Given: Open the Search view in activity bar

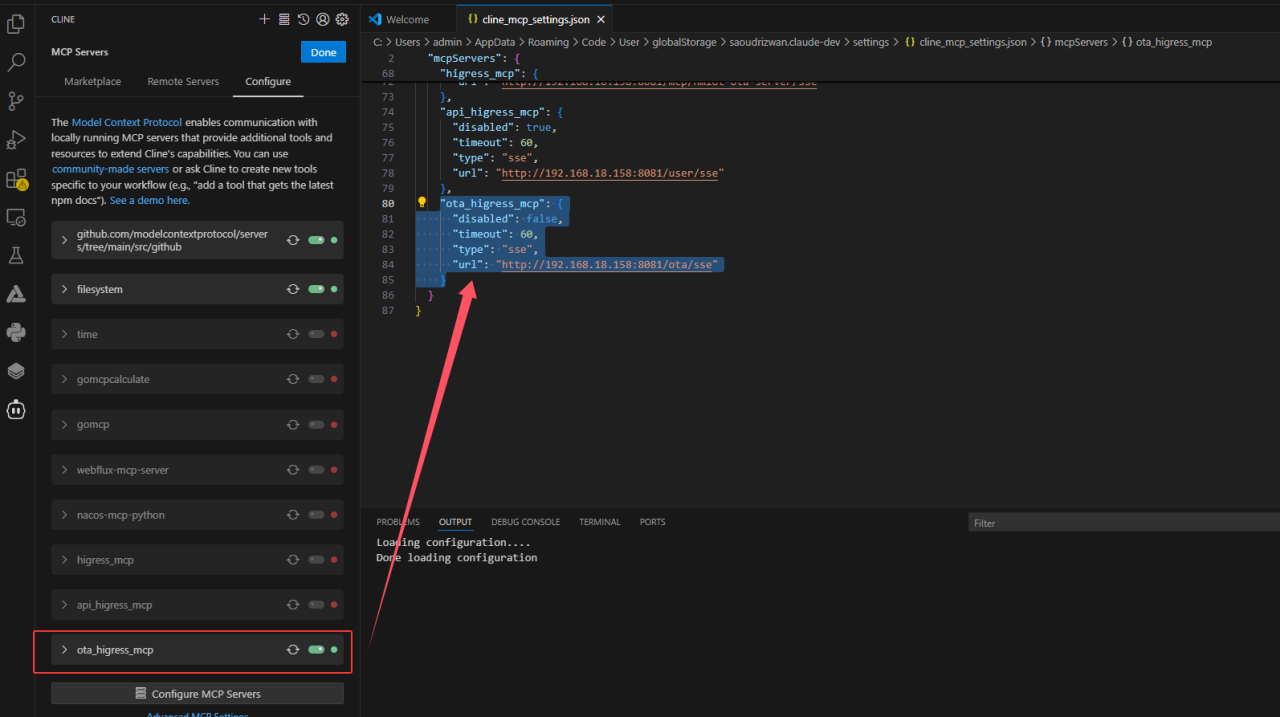Looking at the screenshot, I should point(16,63).
